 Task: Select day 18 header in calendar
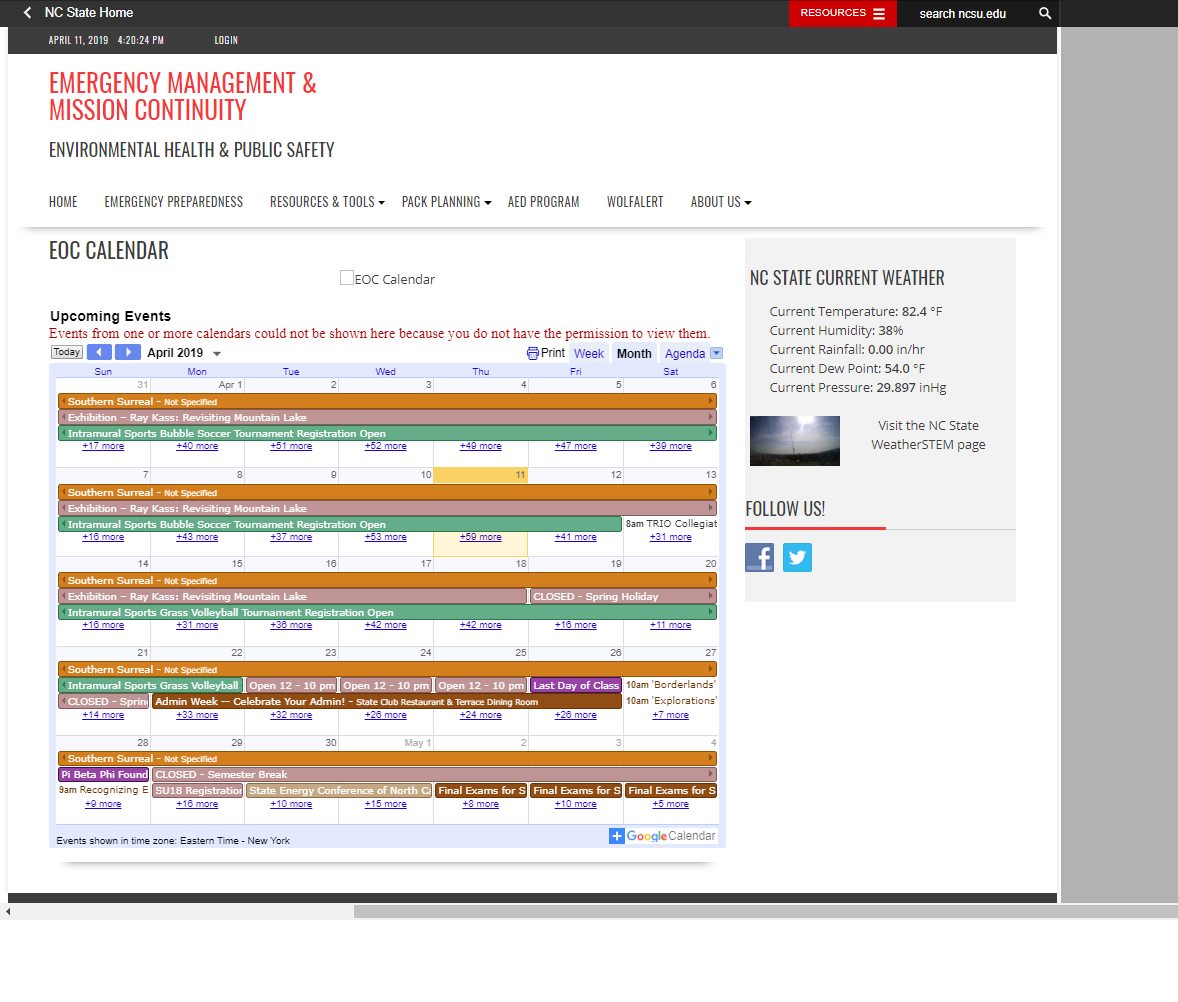click(x=481, y=563)
